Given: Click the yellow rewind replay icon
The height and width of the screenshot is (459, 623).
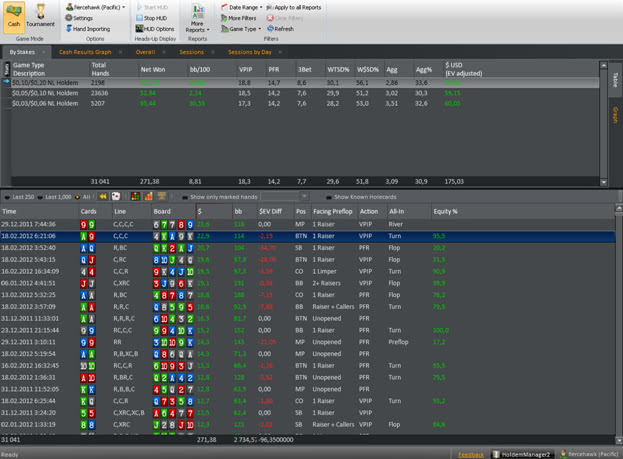Looking at the screenshot, I should (x=103, y=196).
